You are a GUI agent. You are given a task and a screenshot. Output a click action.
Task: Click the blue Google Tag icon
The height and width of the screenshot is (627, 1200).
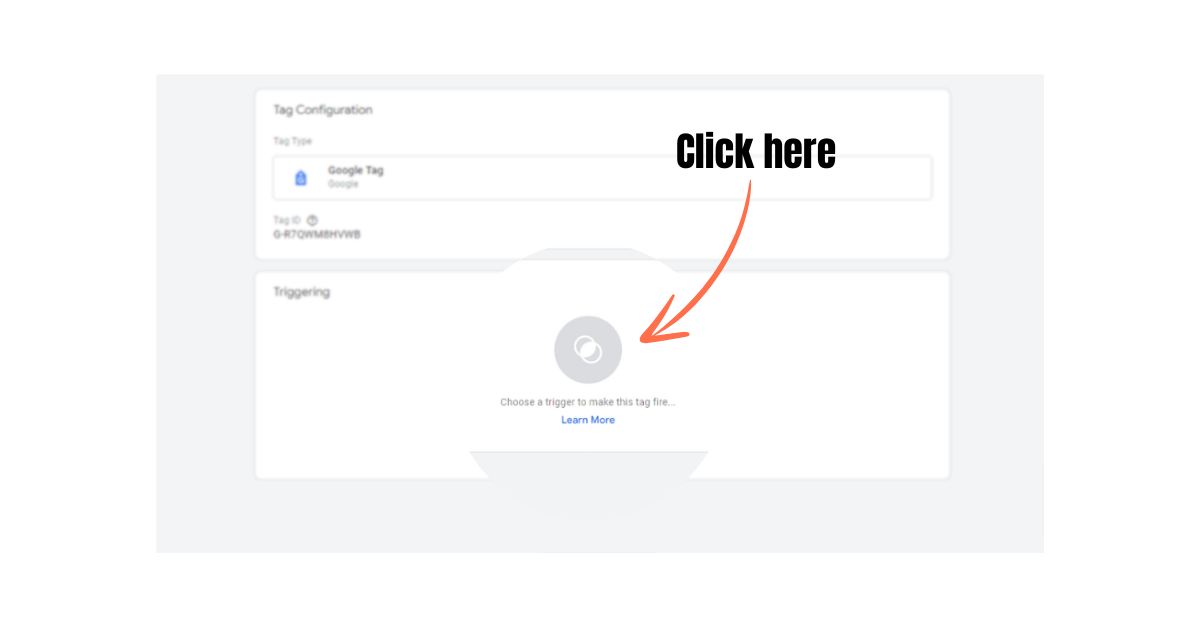[x=300, y=178]
